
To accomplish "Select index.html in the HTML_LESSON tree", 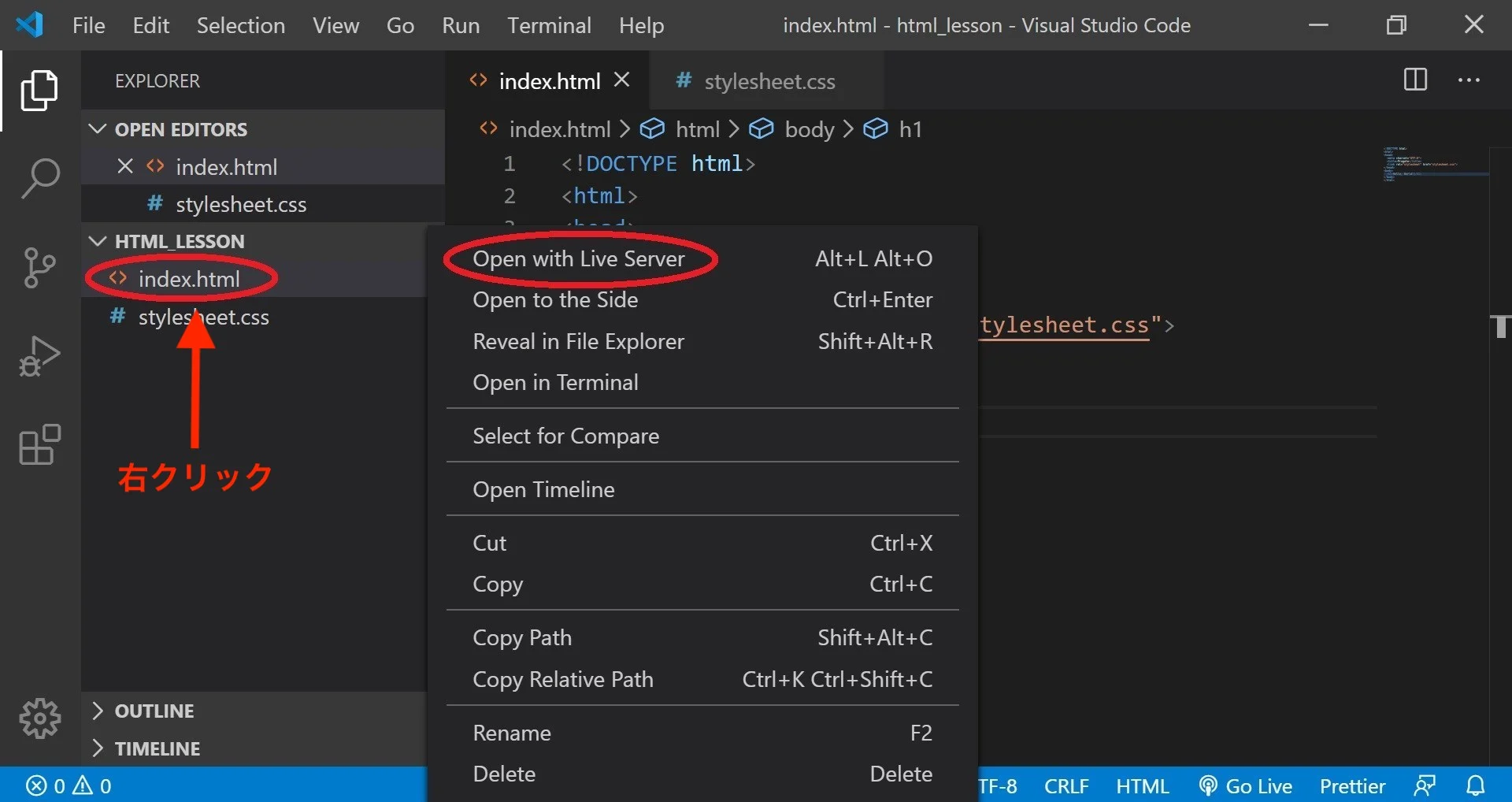I will (x=189, y=278).
